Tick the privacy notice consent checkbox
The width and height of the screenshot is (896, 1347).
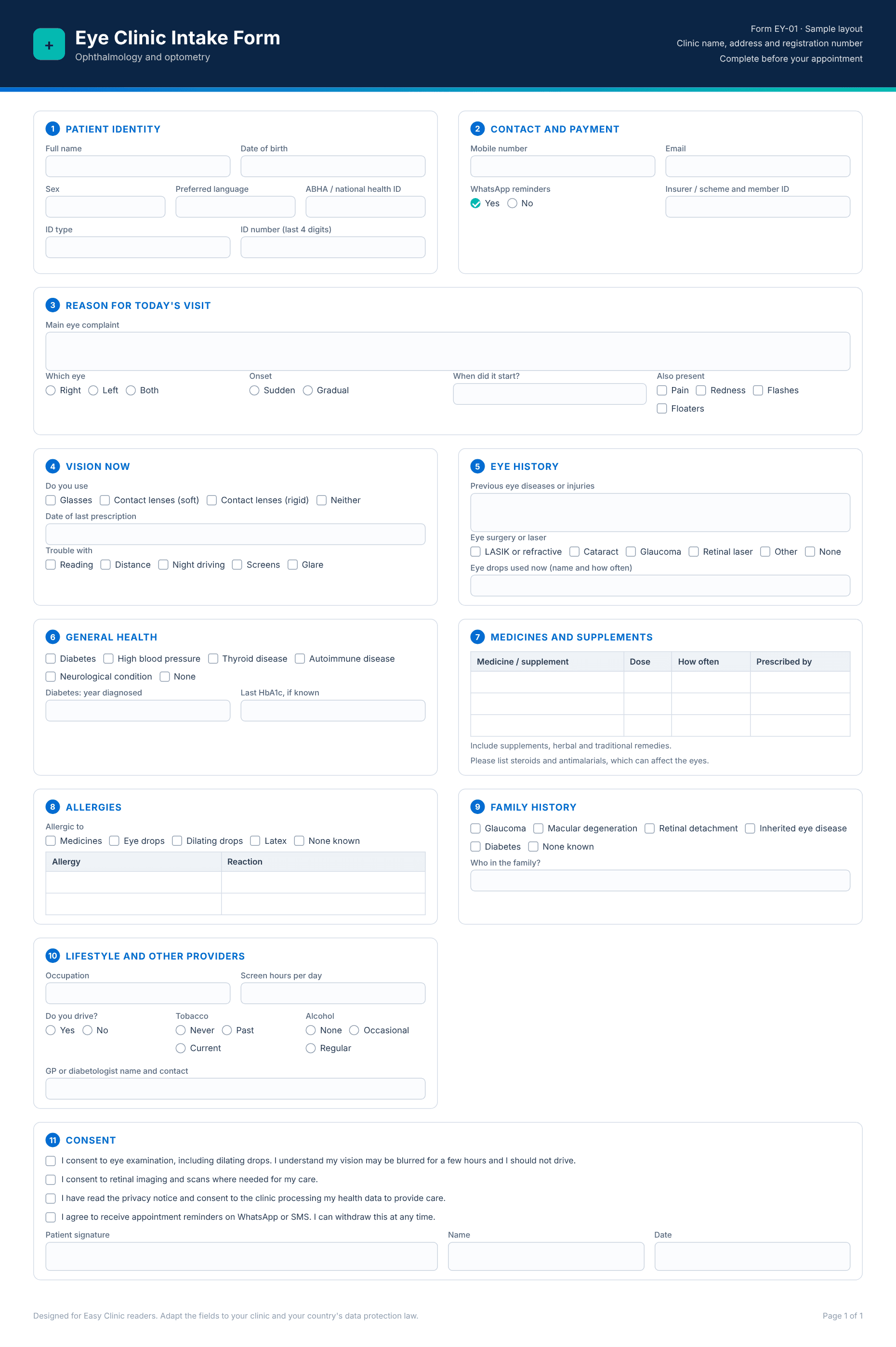pyautogui.click(x=51, y=1199)
